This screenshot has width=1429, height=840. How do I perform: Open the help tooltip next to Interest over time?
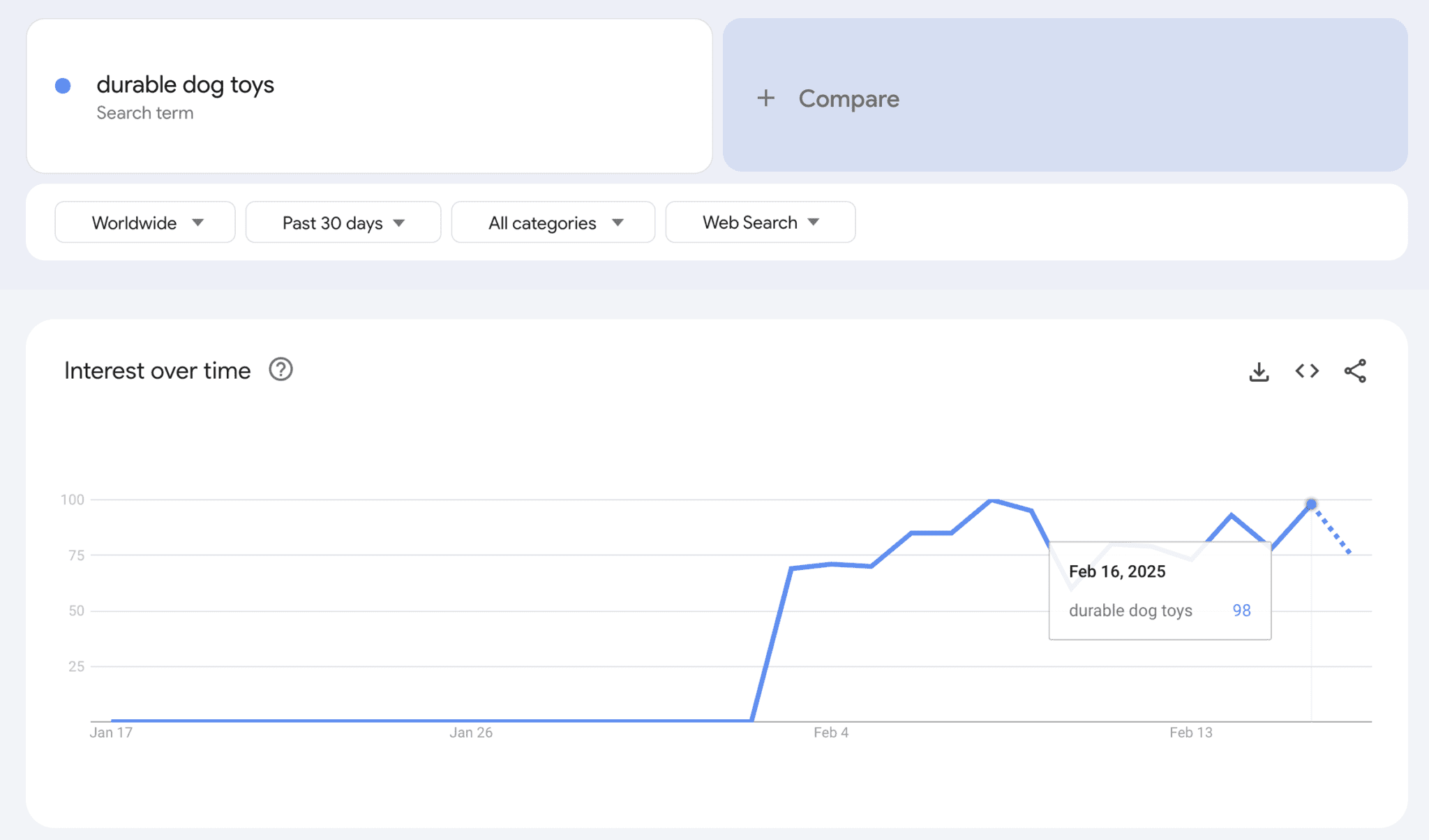point(280,370)
